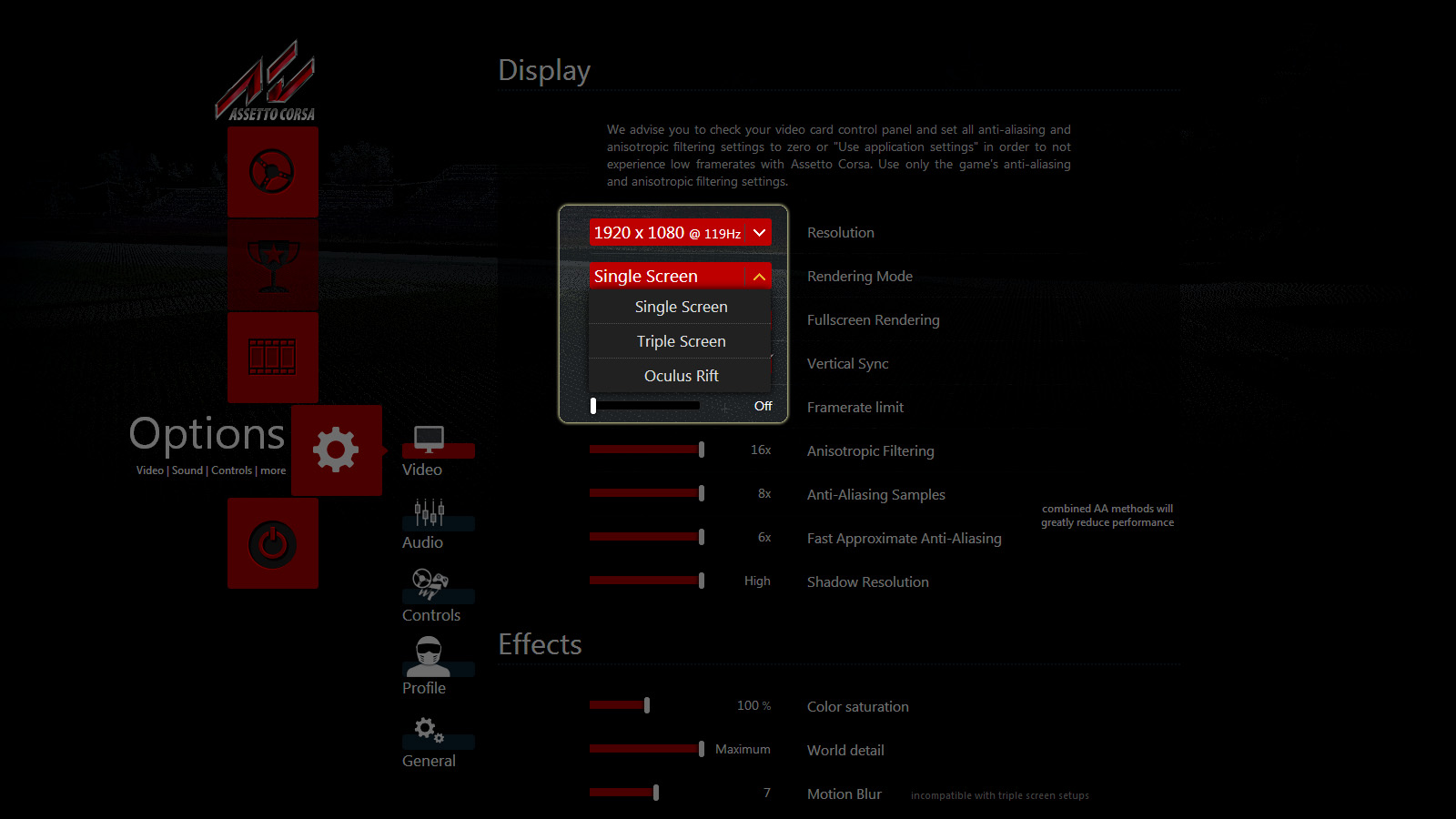Image resolution: width=1456 pixels, height=819 pixels.
Task: Open Controls settings icon
Action: [x=430, y=584]
